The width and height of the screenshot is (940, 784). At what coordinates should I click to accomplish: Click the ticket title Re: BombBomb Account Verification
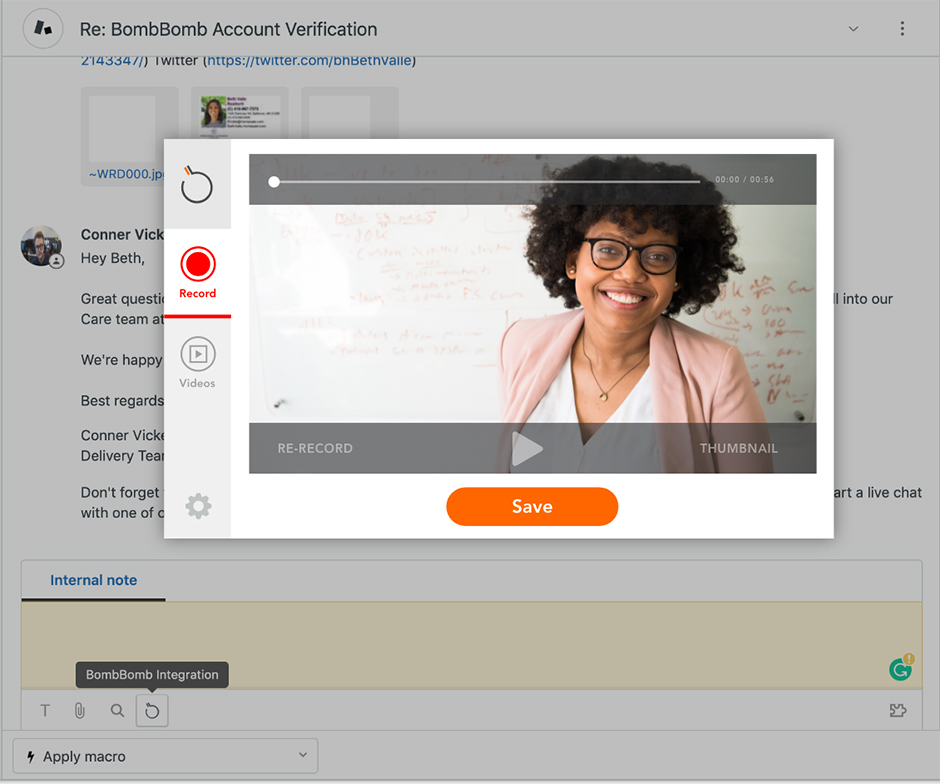(228, 29)
